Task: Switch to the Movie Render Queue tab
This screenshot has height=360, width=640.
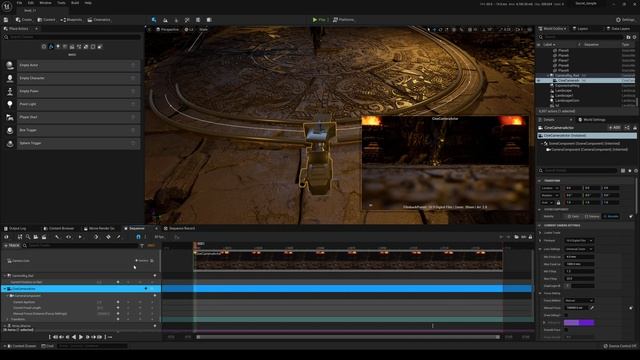Action: 99,229
